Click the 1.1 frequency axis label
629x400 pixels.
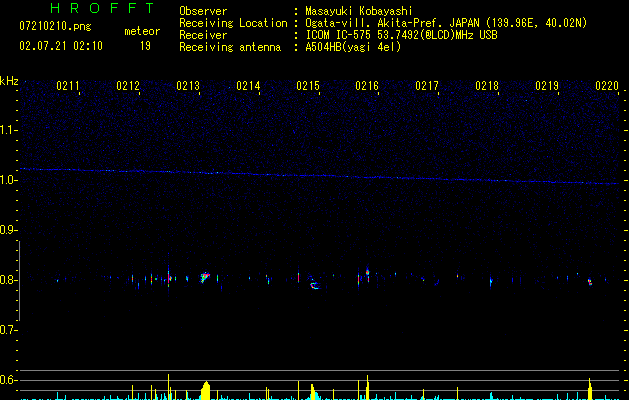click(8, 130)
